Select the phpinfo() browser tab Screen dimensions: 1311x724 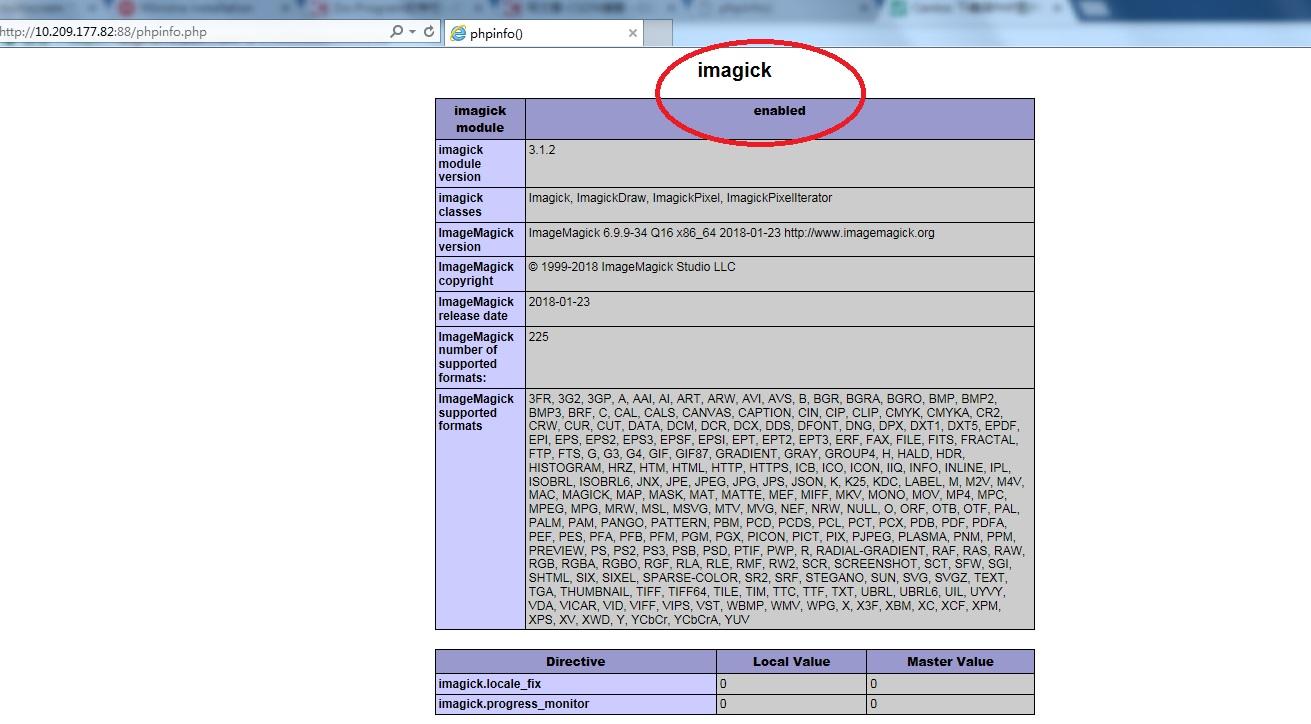click(543, 33)
